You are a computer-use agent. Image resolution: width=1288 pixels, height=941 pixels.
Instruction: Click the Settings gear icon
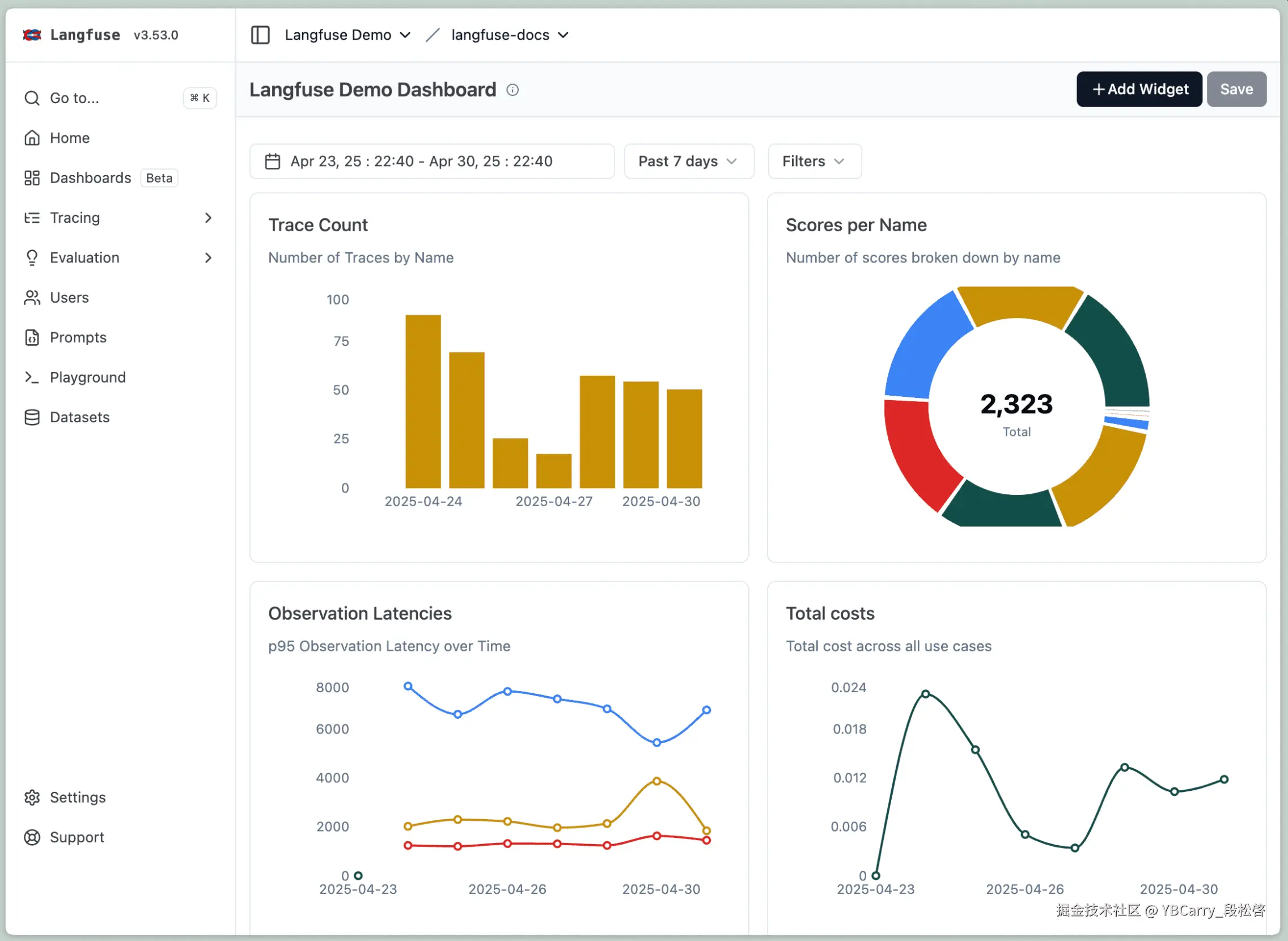coord(32,797)
